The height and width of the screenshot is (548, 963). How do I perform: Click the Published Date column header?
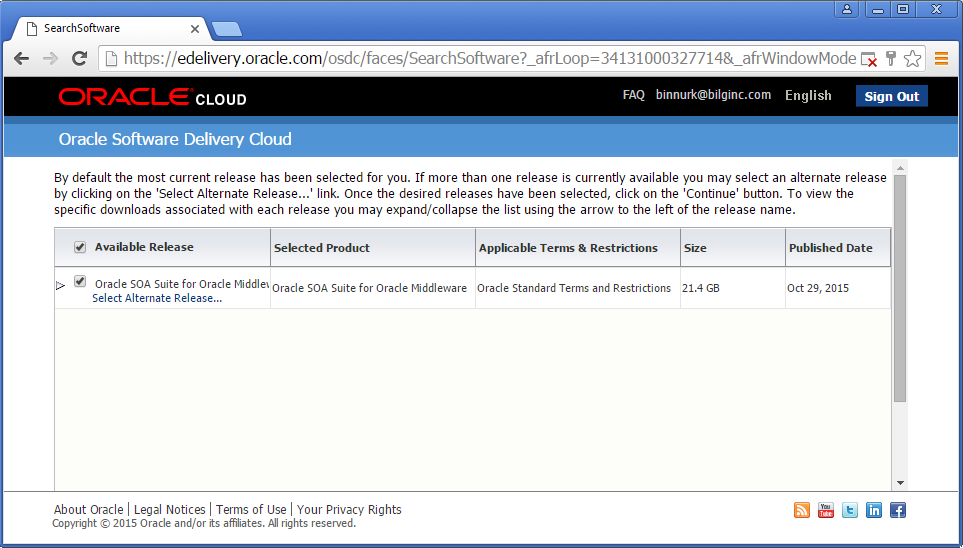click(x=838, y=248)
